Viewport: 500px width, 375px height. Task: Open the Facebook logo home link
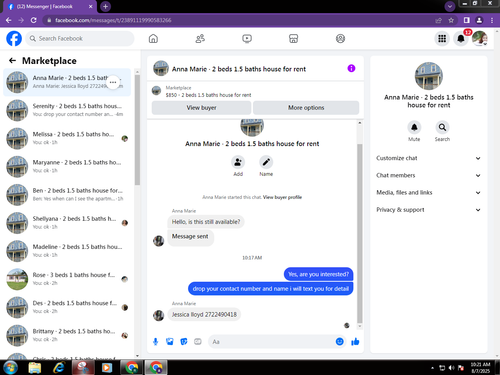pos(14,39)
